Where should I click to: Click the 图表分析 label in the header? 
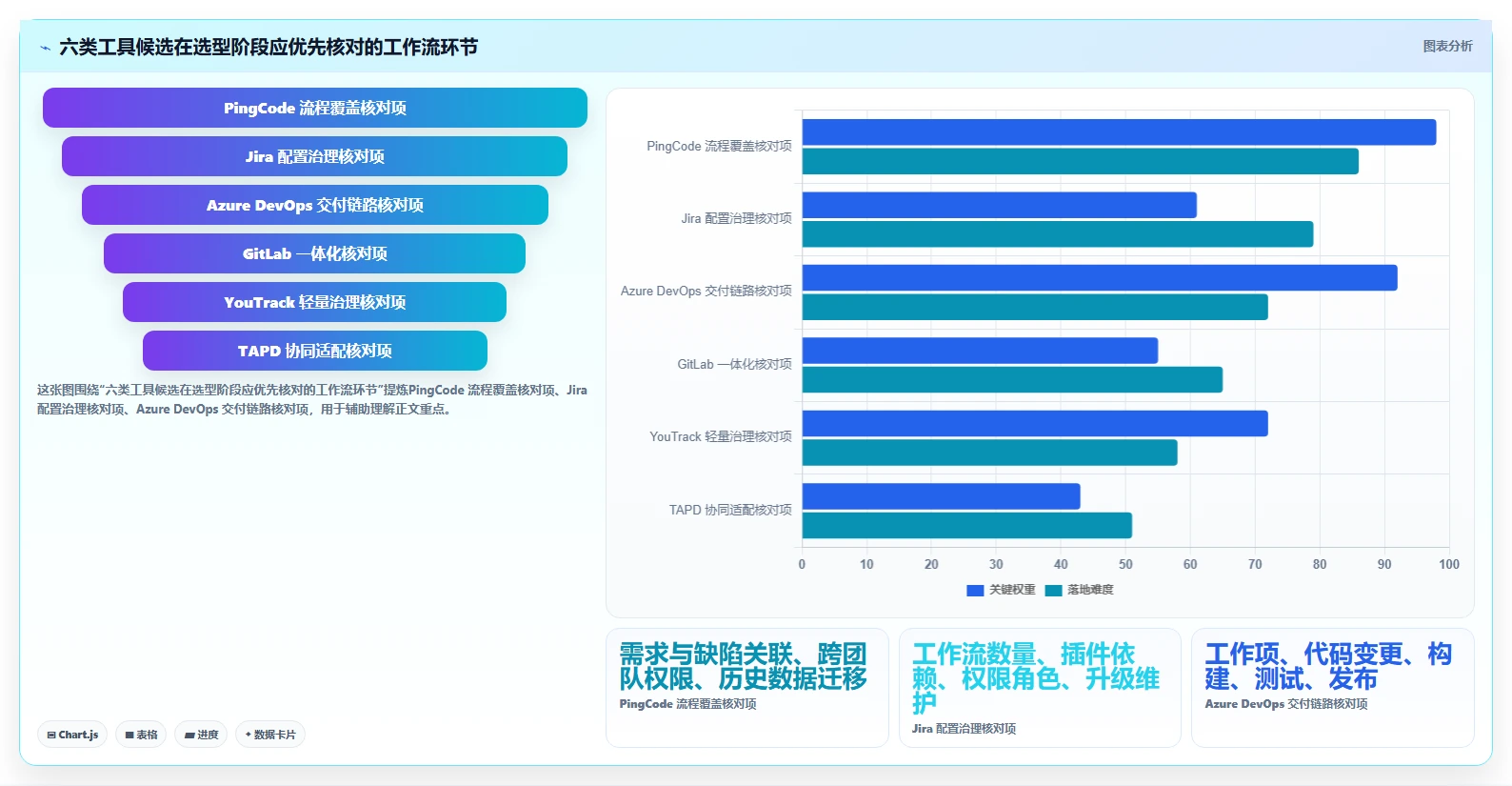1447,46
